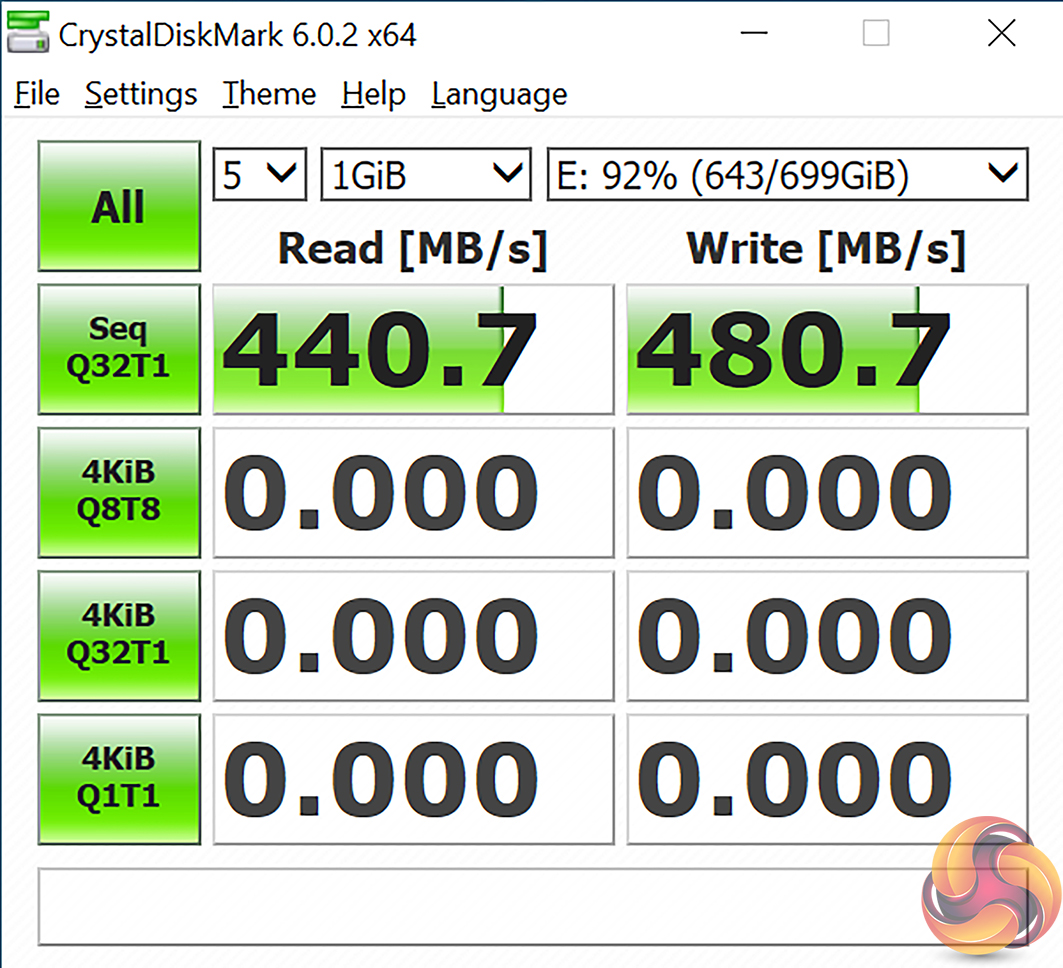Run the 4KiB Q8T8 test
Screen dimensions: 1063x968
[x=119, y=492]
